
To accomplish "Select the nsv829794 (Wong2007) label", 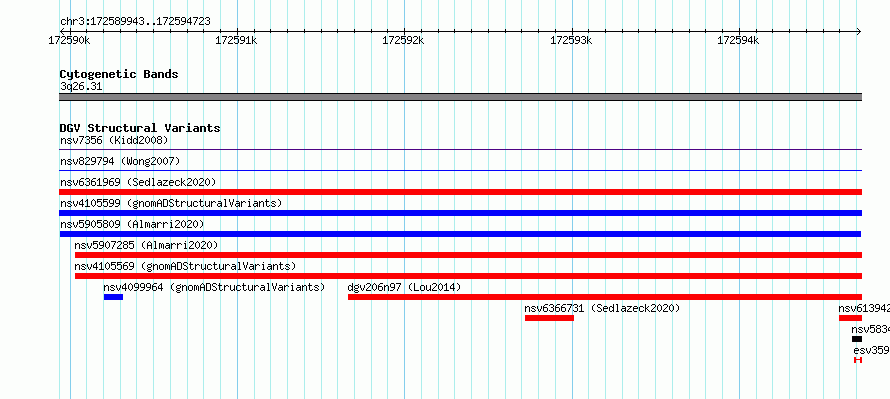I will 120,161.
